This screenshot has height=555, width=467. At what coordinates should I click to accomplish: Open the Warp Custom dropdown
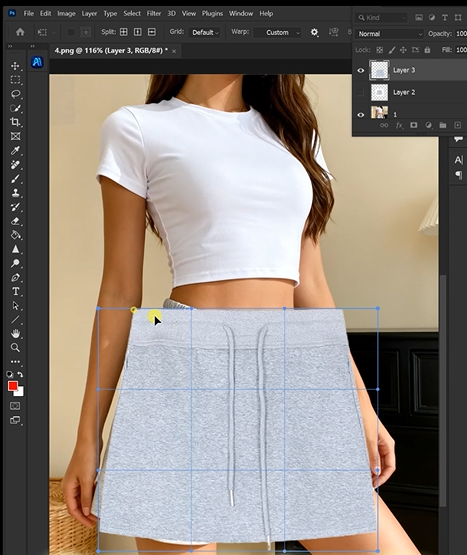pos(277,33)
